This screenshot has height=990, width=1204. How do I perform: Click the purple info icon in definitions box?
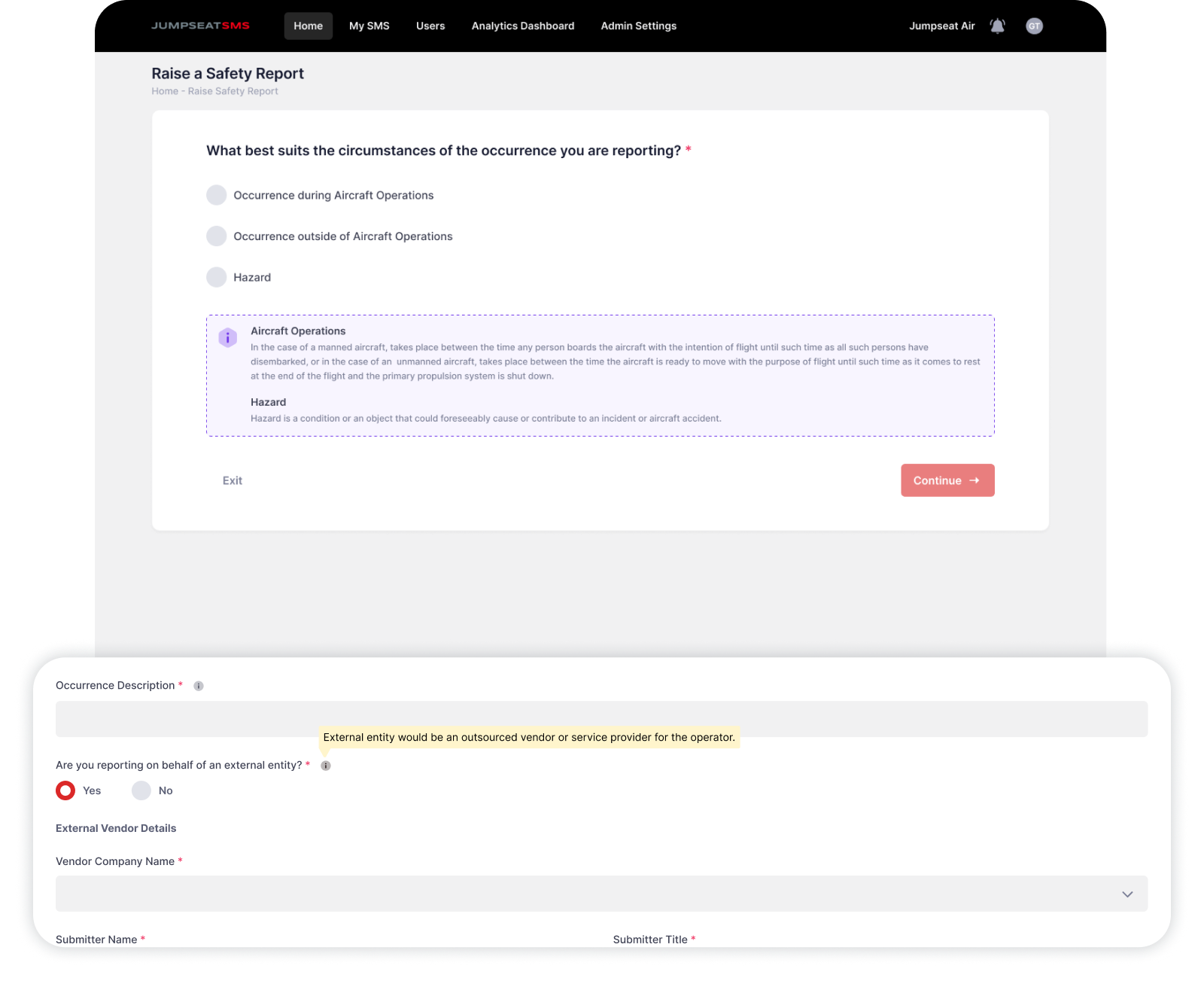pyautogui.click(x=227, y=338)
